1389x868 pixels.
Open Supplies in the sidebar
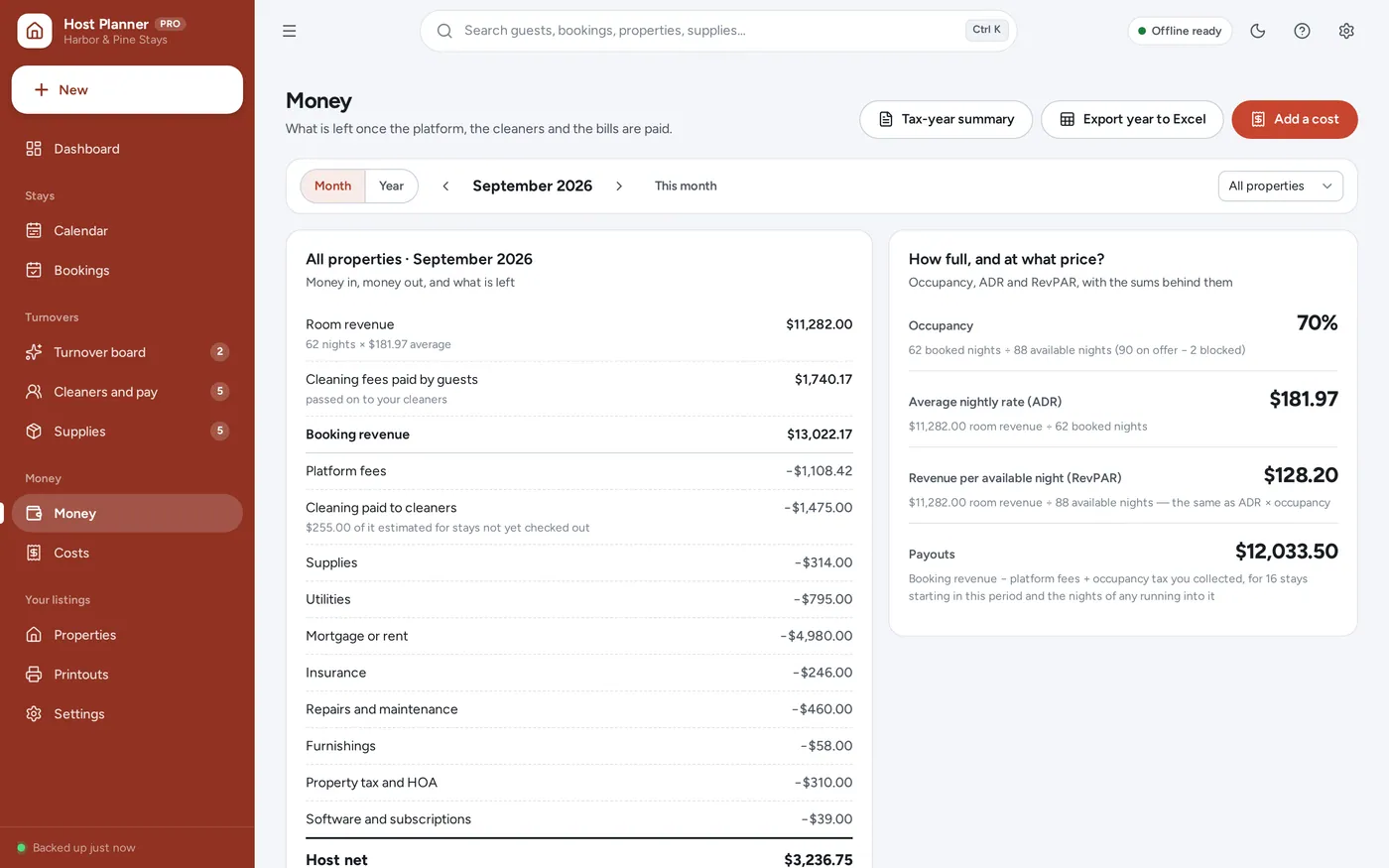tap(127, 432)
